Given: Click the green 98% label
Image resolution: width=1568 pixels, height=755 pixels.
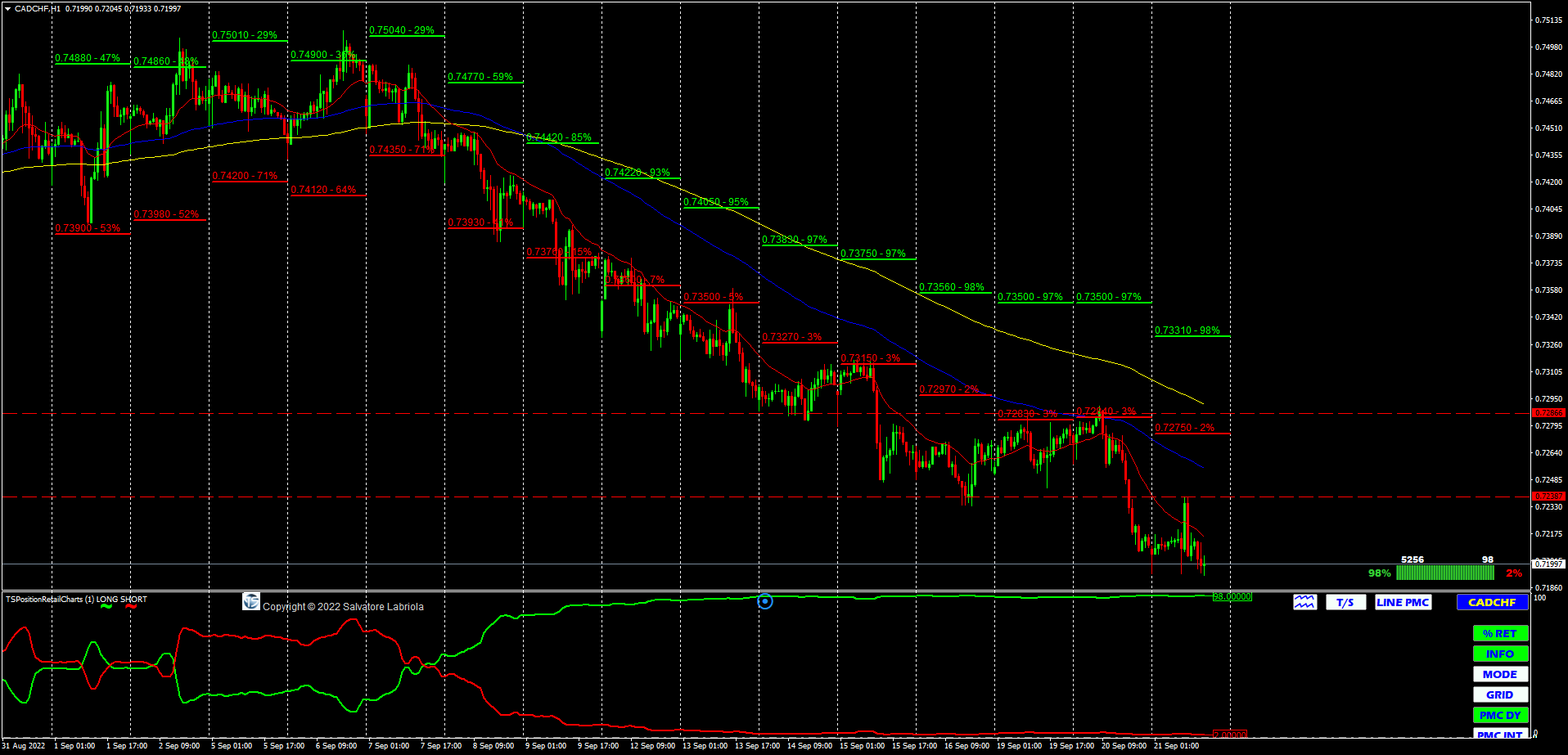Looking at the screenshot, I should (1379, 573).
